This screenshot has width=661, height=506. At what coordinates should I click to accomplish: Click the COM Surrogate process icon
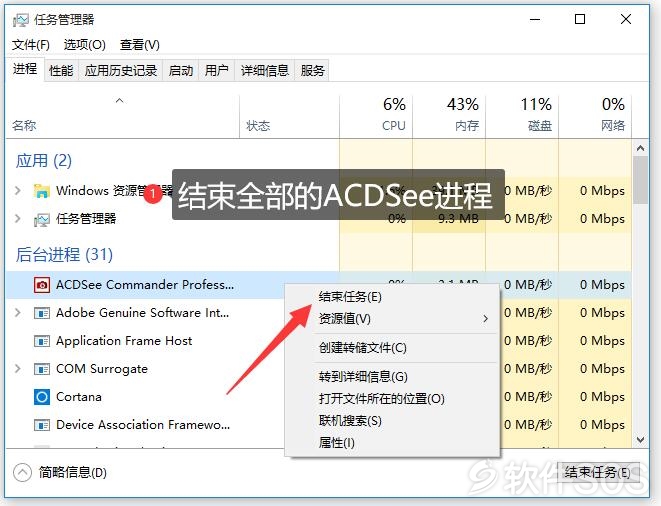(x=41, y=369)
